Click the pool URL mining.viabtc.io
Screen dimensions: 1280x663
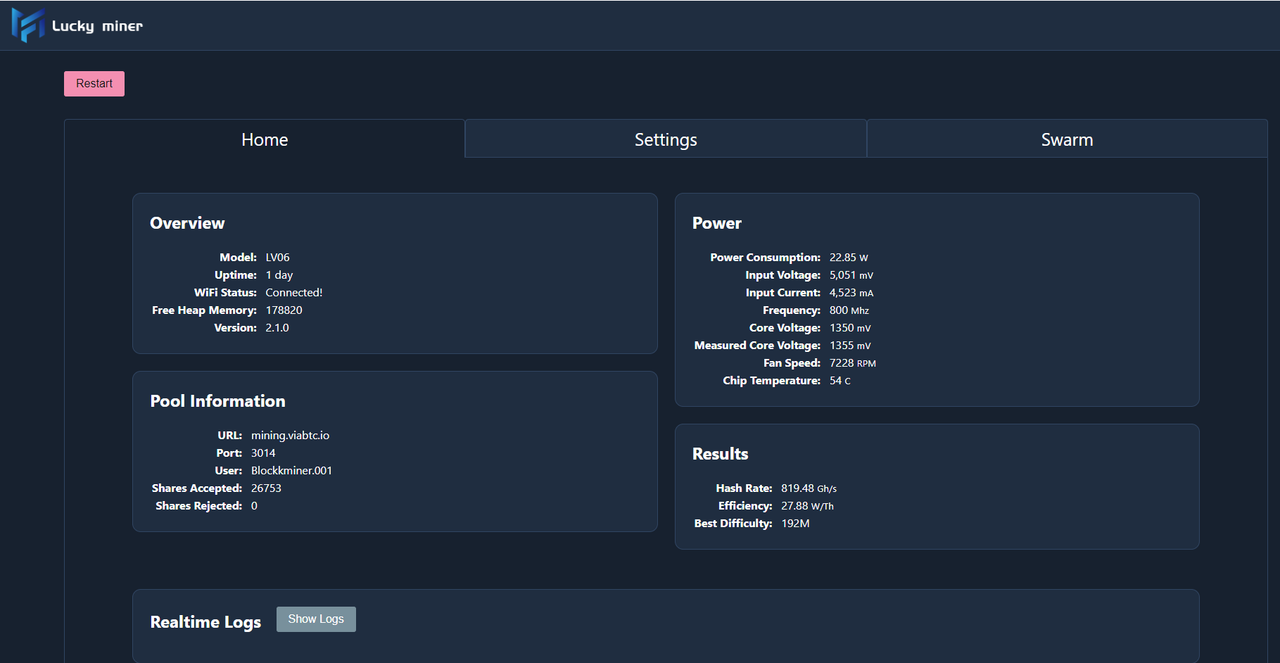tap(290, 436)
